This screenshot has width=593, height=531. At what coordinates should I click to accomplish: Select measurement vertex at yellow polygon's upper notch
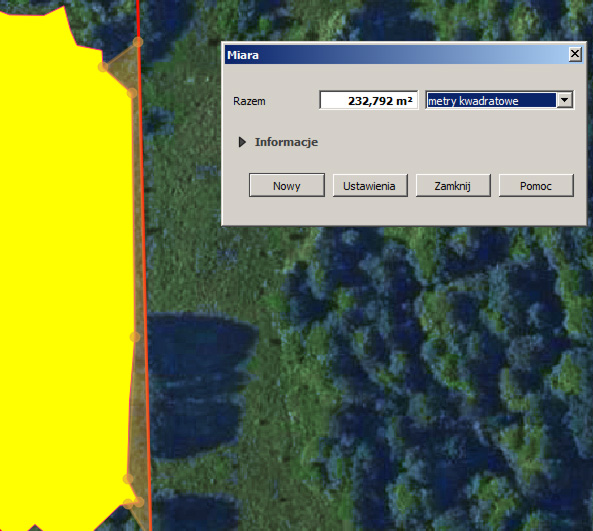(x=103, y=67)
